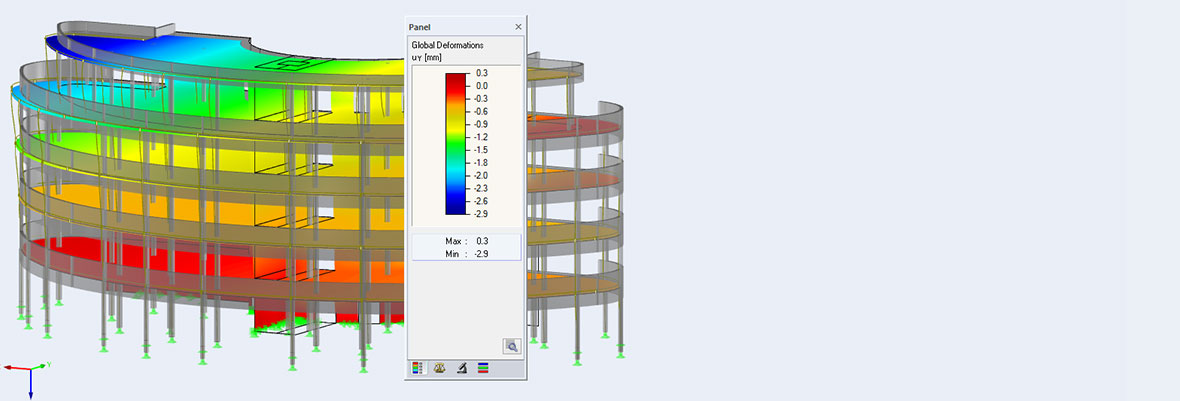Select the Max value 0.3 row
The height and width of the screenshot is (401, 1180).
pyautogui.click(x=466, y=241)
